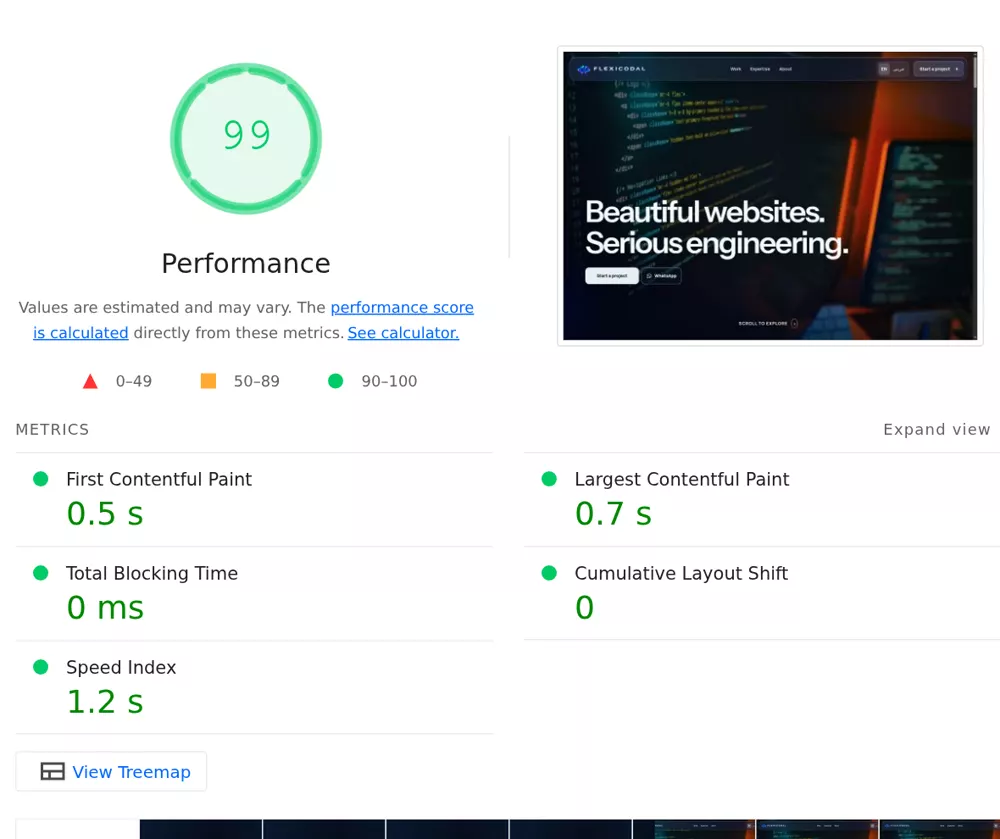Click the 99 performance score gauge
Image resolution: width=1000 pixels, height=839 pixels.
(246, 138)
